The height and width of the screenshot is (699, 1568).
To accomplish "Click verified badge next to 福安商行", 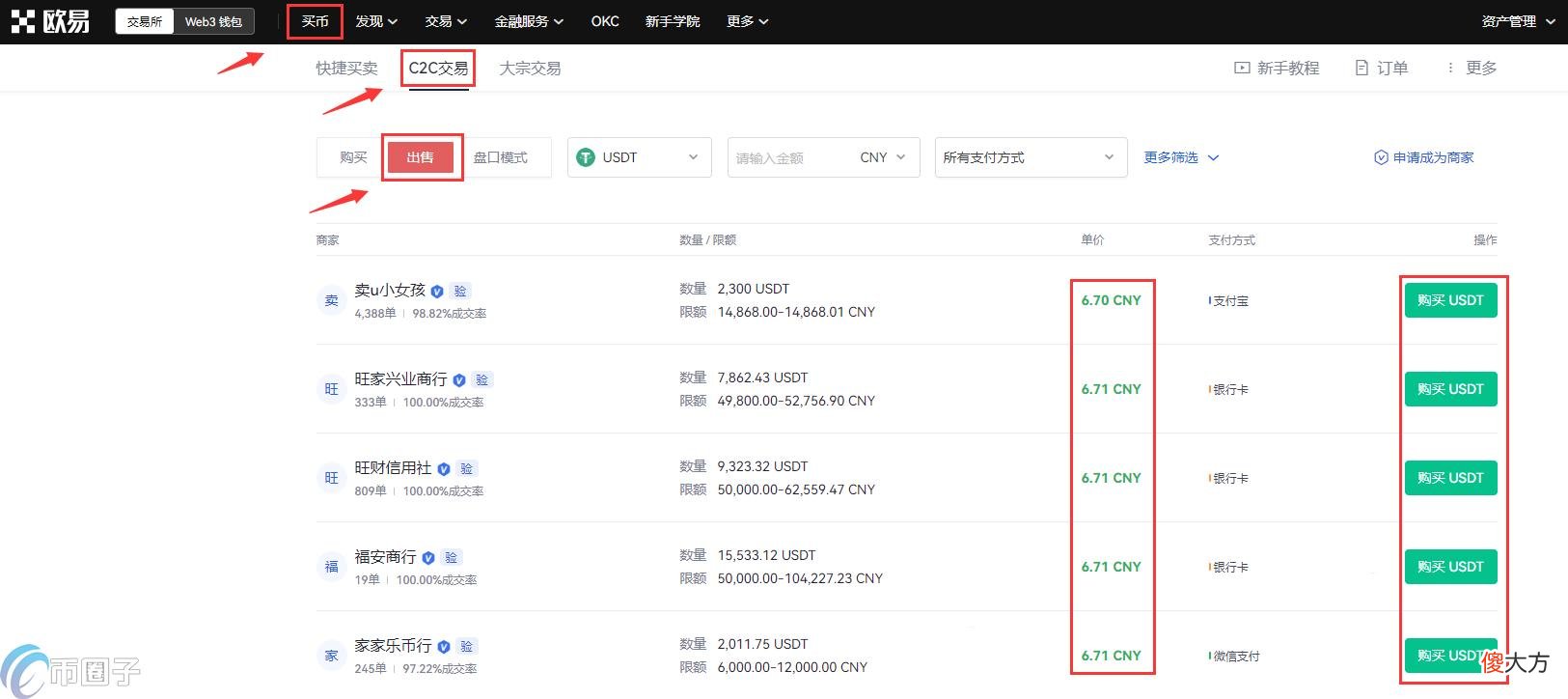I will tap(428, 558).
